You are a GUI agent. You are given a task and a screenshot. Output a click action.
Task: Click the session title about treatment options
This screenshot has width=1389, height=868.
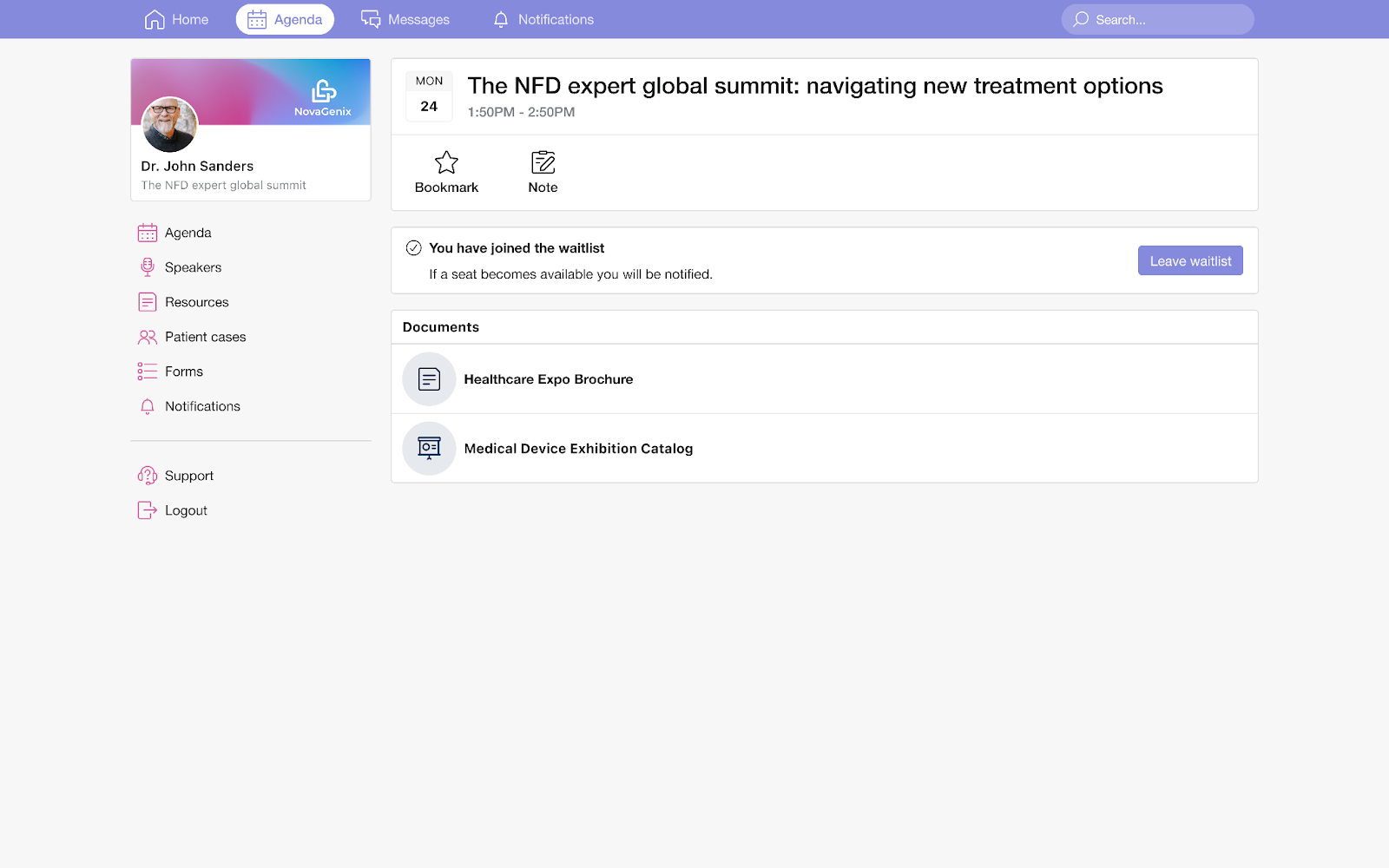pos(815,86)
